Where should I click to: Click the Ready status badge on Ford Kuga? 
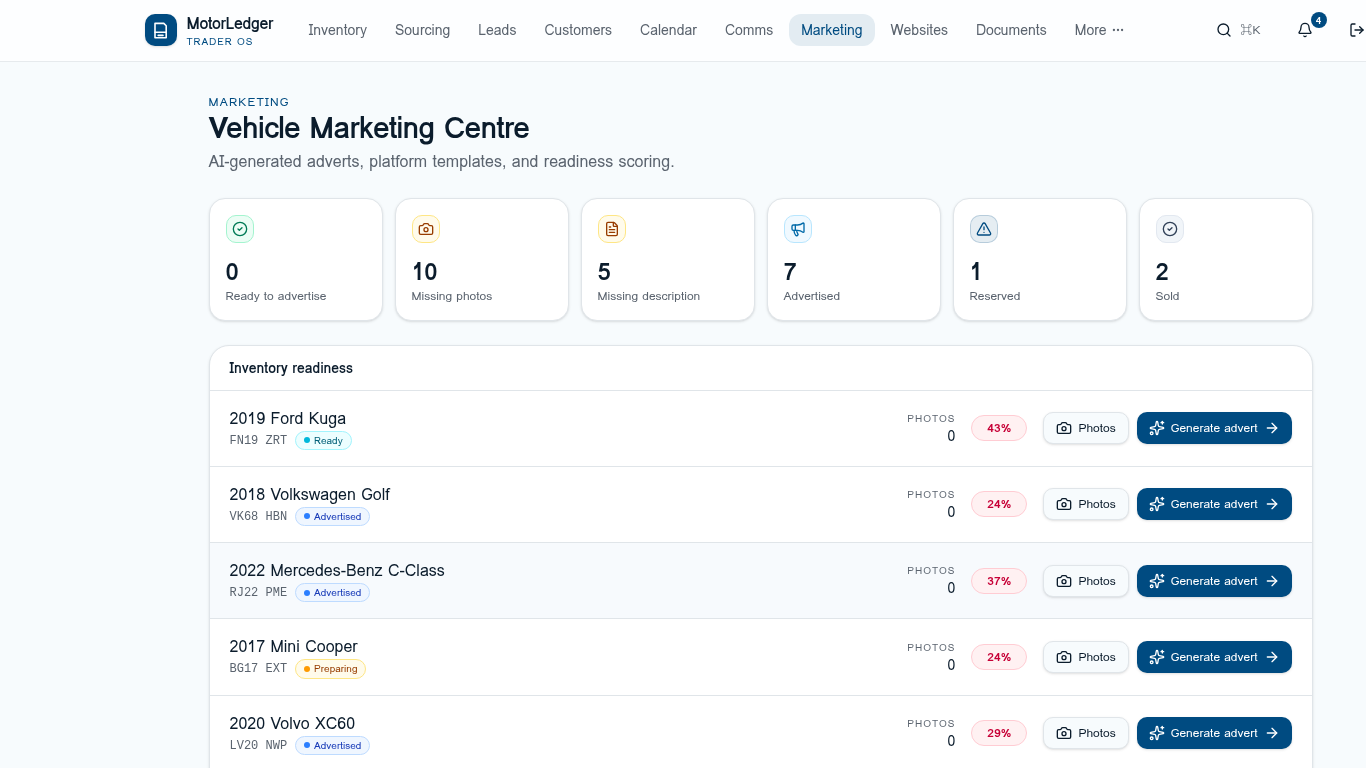pos(323,440)
